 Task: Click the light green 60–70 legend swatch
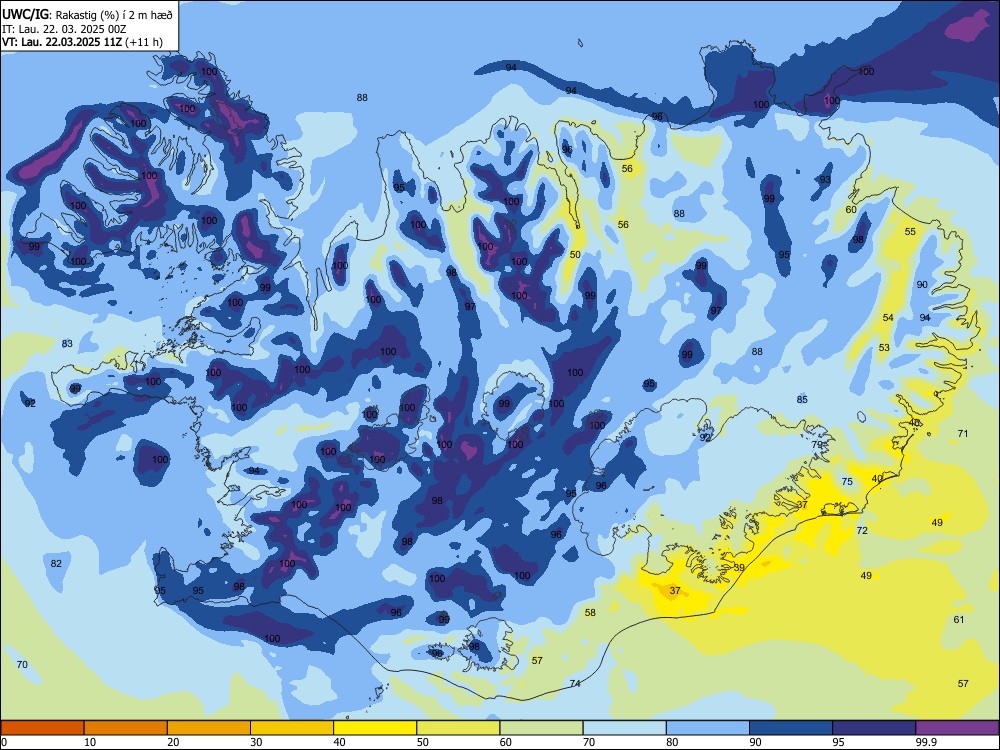tap(541, 728)
